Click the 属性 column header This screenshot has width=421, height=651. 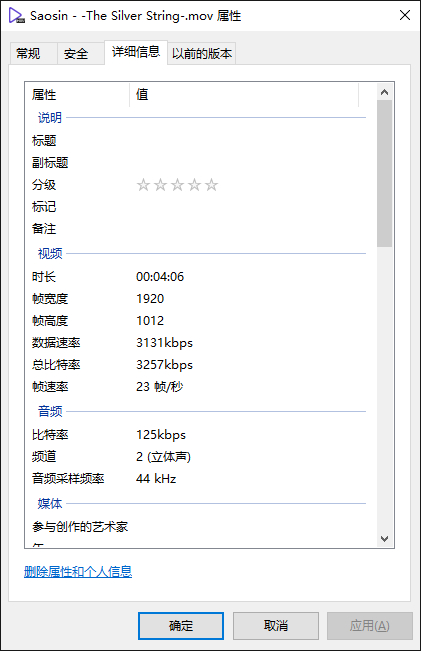tap(77, 95)
